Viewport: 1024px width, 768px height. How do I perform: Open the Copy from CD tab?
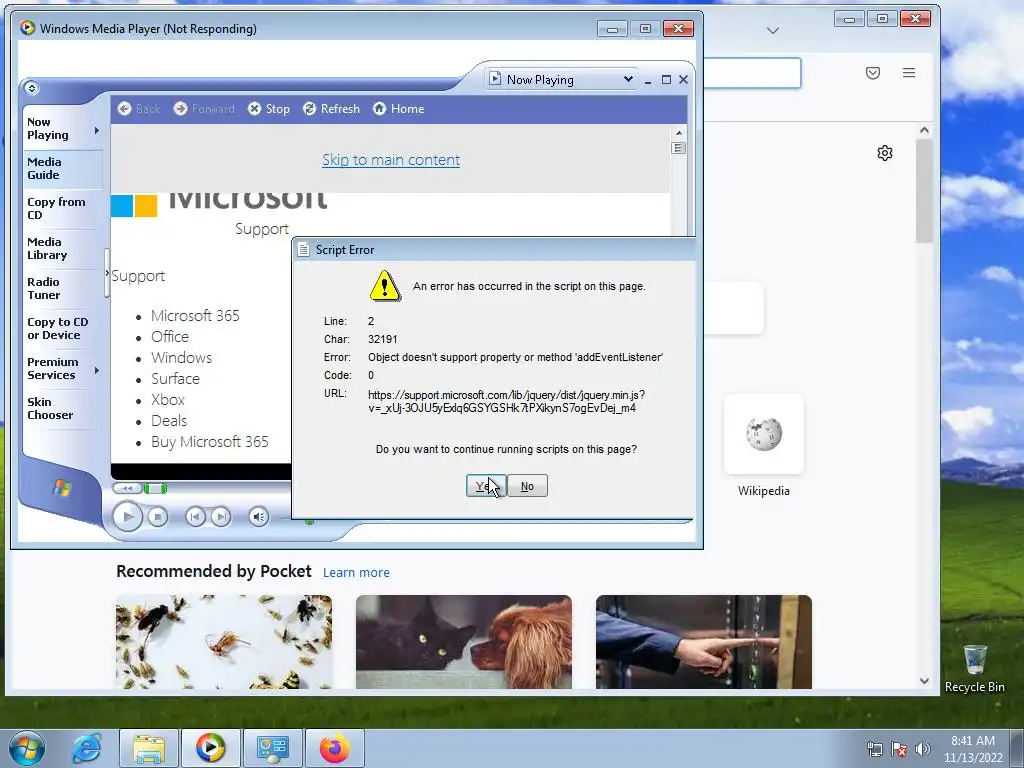coord(62,208)
